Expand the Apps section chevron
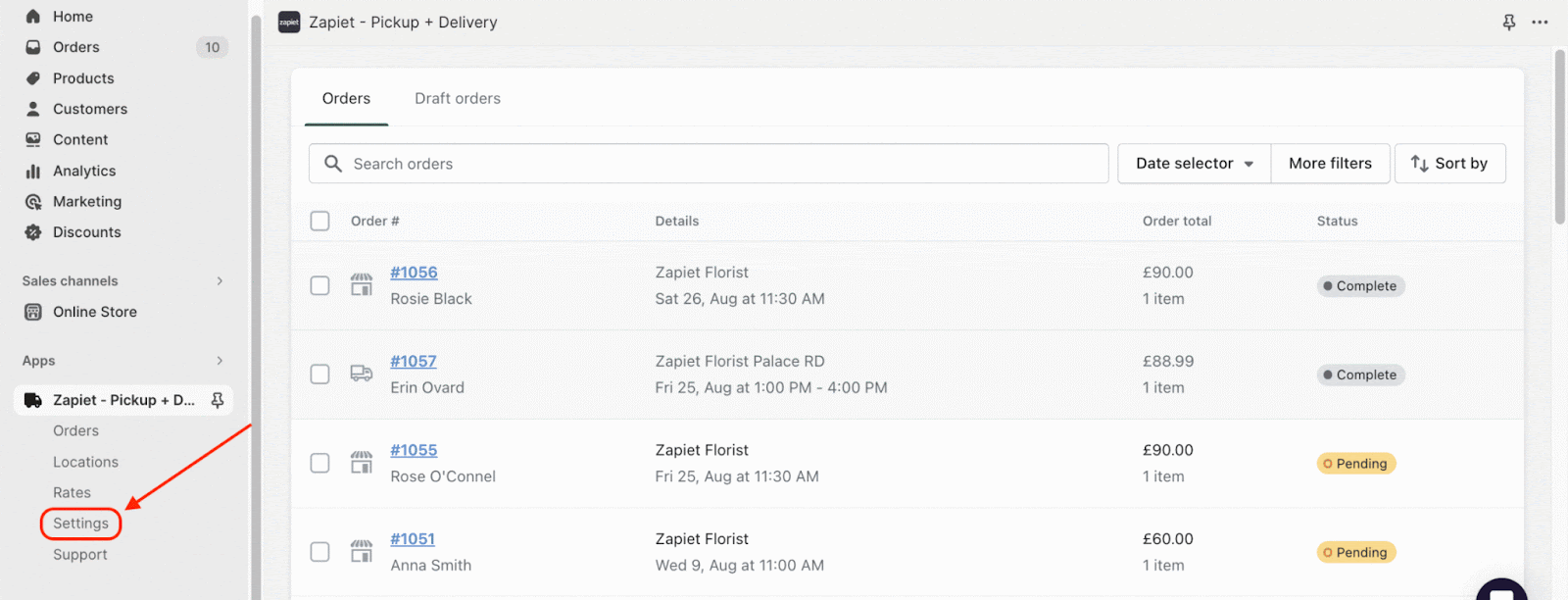Image resolution: width=1568 pixels, height=600 pixels. click(x=220, y=361)
